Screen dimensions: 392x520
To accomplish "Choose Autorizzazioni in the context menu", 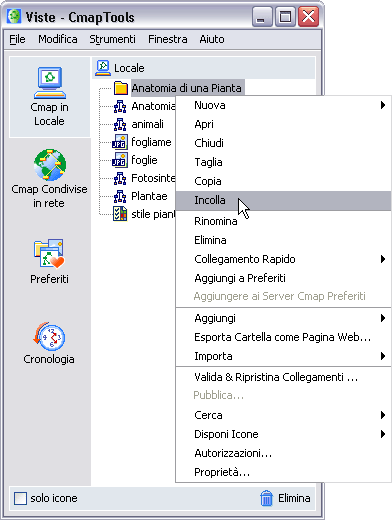I will [283, 453].
